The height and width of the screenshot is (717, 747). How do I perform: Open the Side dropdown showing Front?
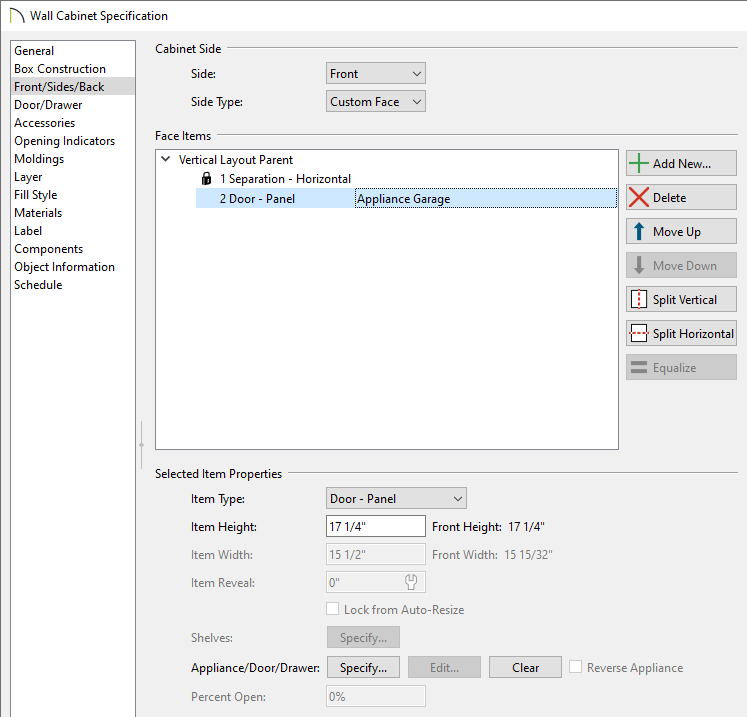tap(375, 73)
